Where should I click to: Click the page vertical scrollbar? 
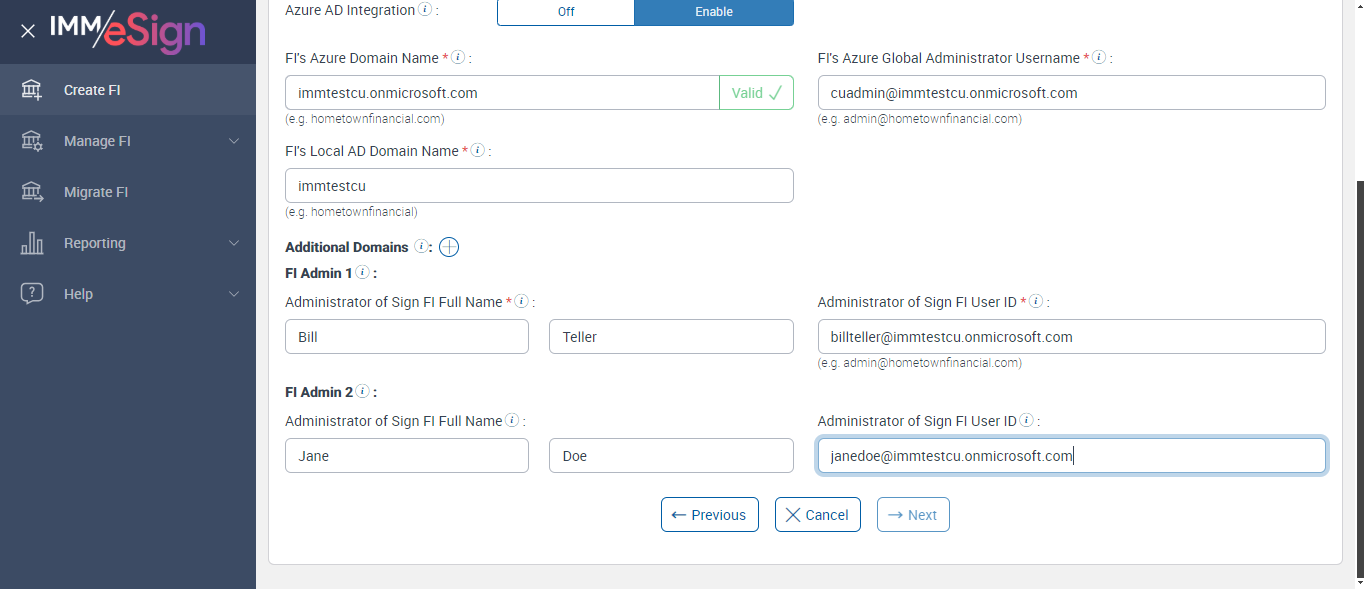pos(1360,380)
